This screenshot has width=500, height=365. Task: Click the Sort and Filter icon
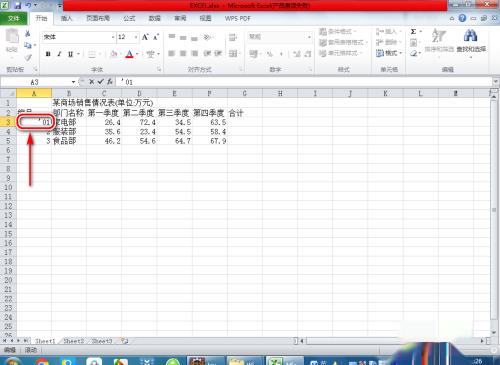click(x=439, y=35)
